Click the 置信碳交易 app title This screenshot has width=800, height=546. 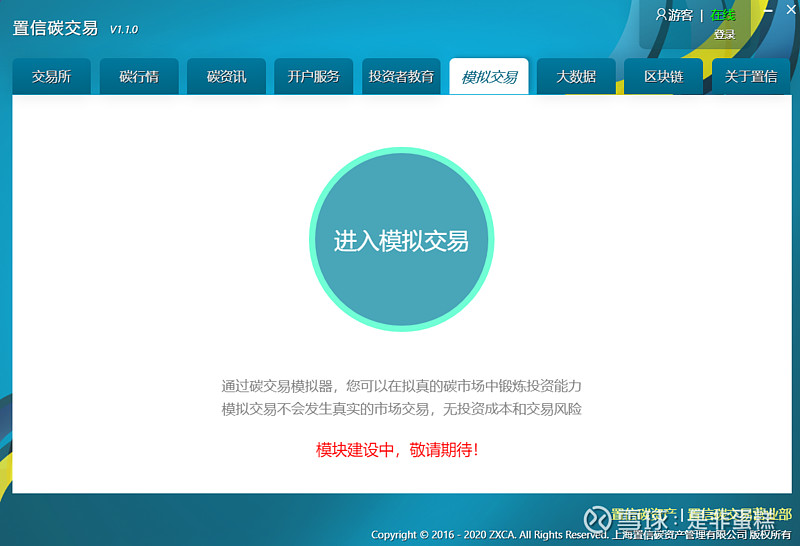[55, 28]
